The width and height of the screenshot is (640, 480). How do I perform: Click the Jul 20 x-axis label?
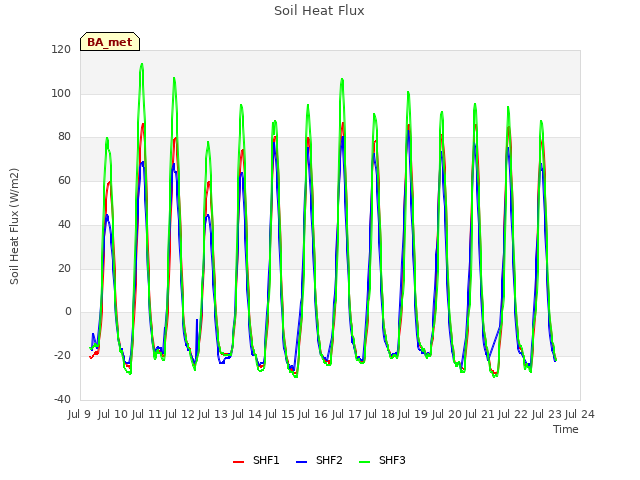click(x=446, y=414)
